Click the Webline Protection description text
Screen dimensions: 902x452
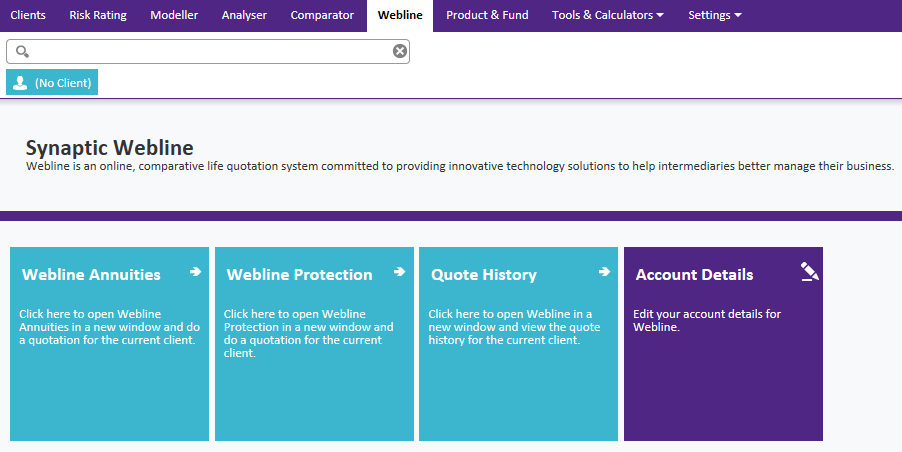[x=308, y=334]
